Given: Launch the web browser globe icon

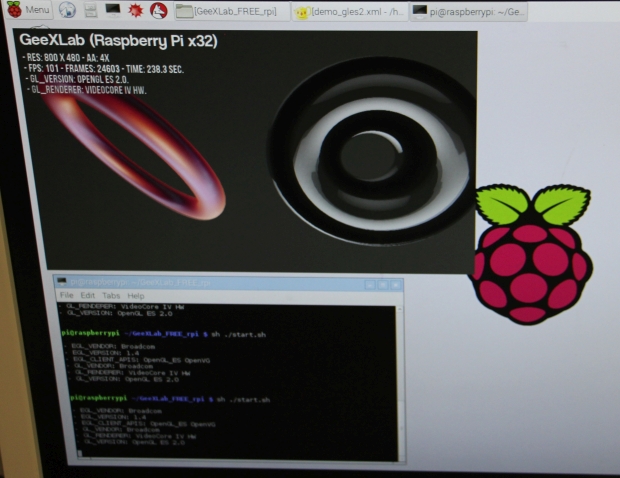Looking at the screenshot, I should 67,10.
